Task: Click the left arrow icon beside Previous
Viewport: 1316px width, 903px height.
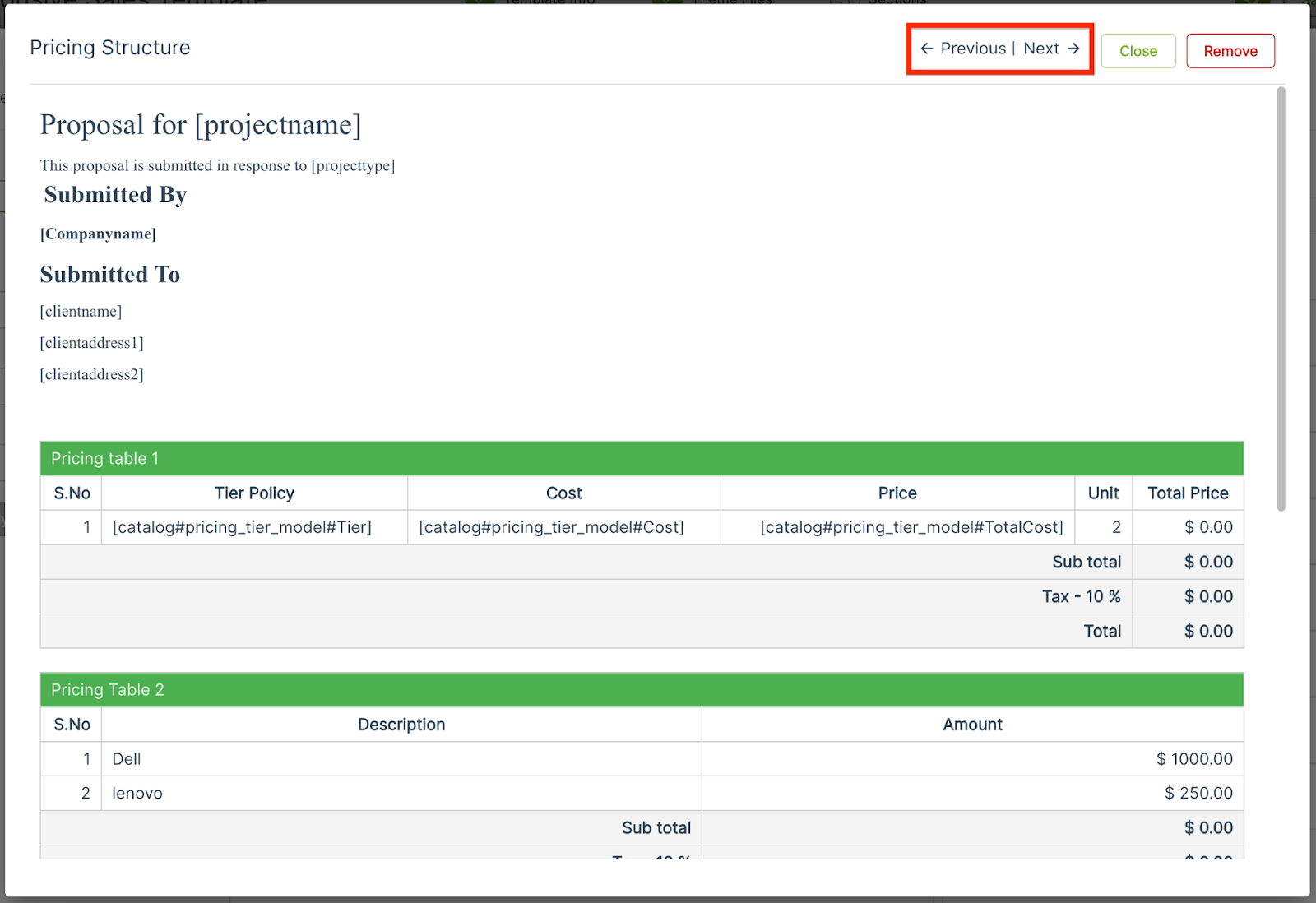Action: coord(927,49)
